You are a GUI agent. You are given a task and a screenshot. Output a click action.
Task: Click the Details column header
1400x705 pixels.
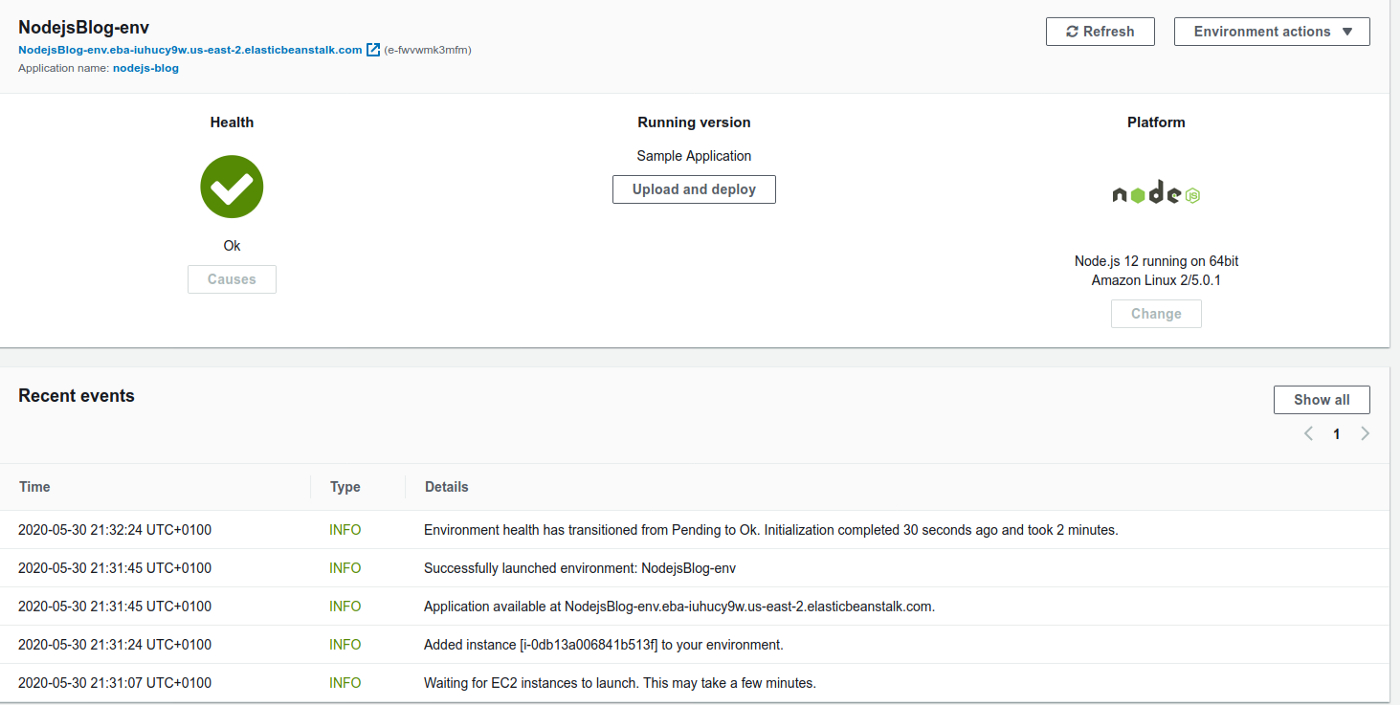(446, 487)
